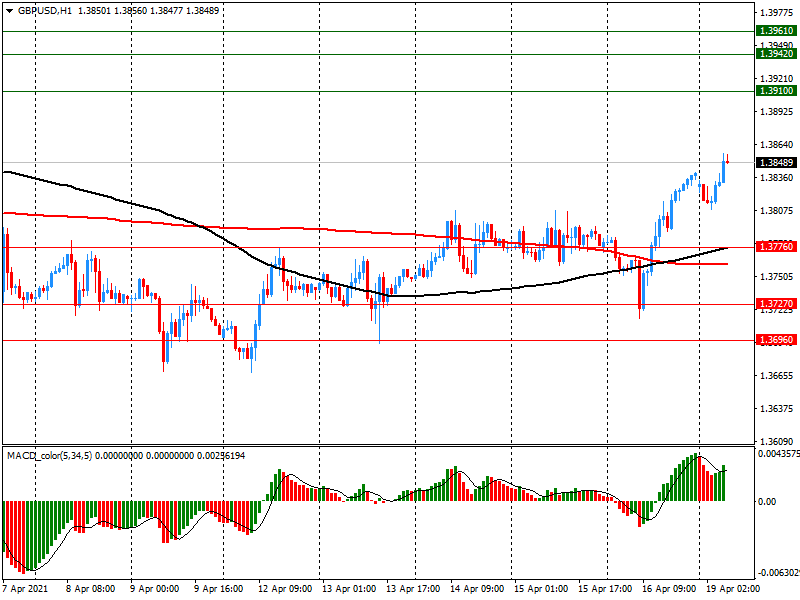Click the black moving average curve
800x600 pixels.
click(x=150, y=203)
